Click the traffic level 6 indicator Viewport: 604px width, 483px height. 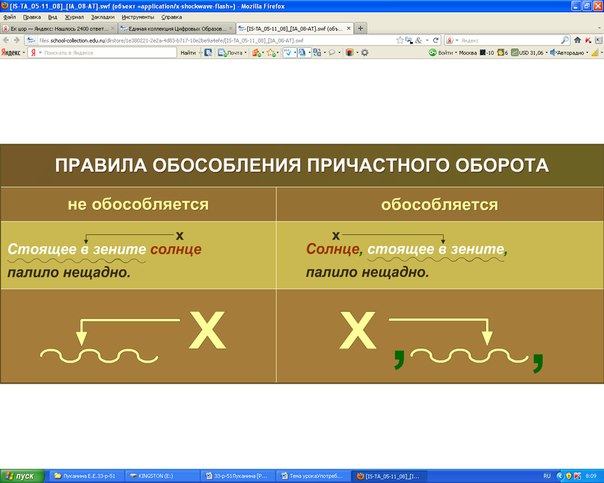coord(503,53)
